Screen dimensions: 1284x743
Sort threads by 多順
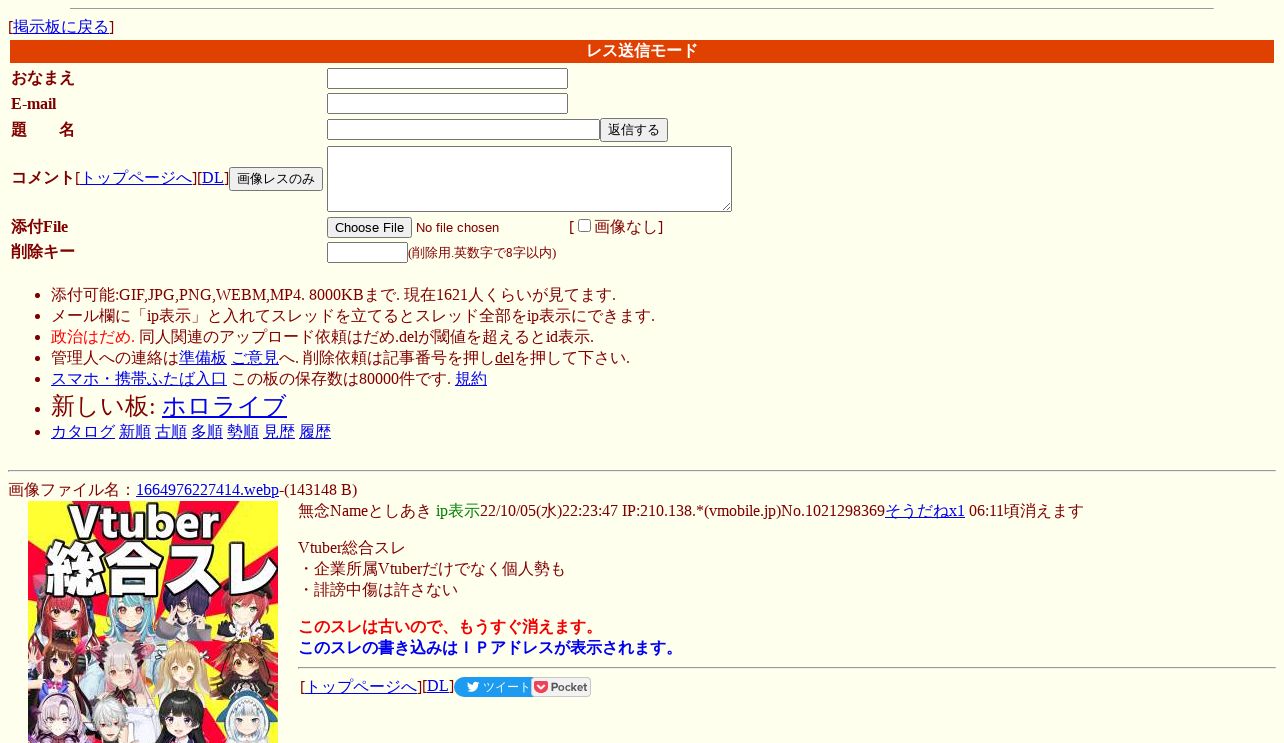coord(207,432)
